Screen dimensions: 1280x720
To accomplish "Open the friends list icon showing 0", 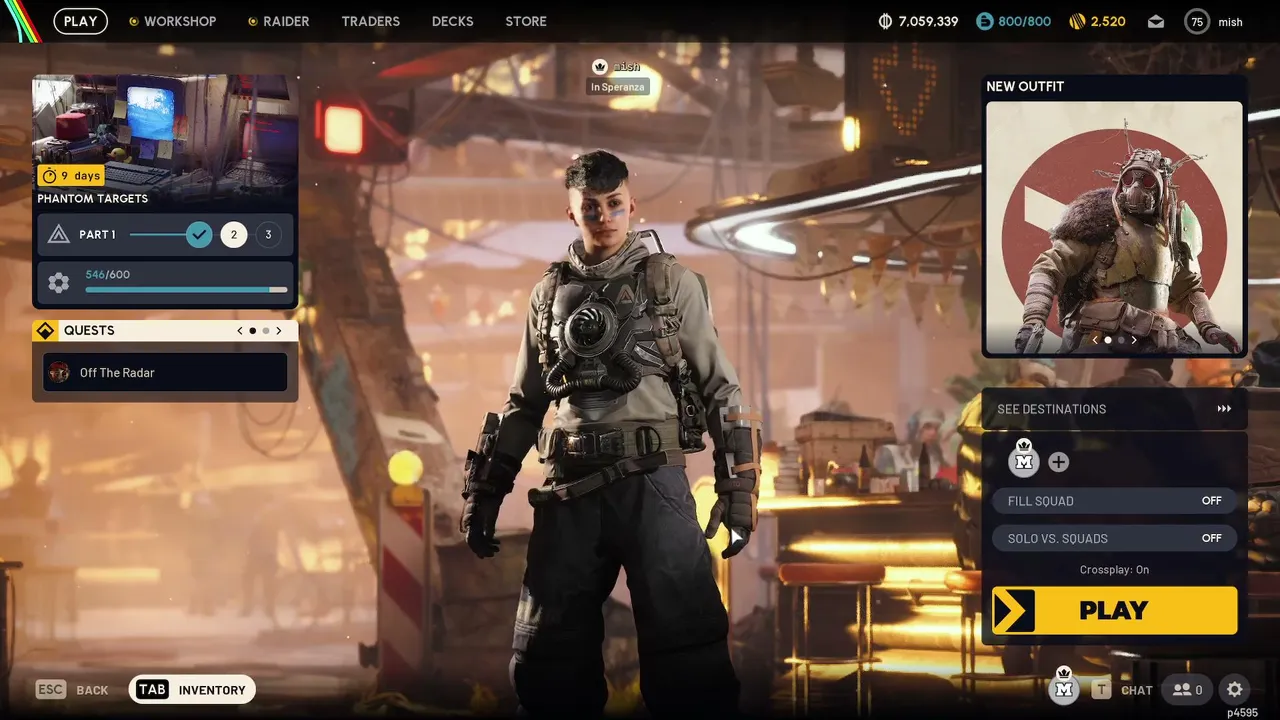I will pyautogui.click(x=1187, y=690).
